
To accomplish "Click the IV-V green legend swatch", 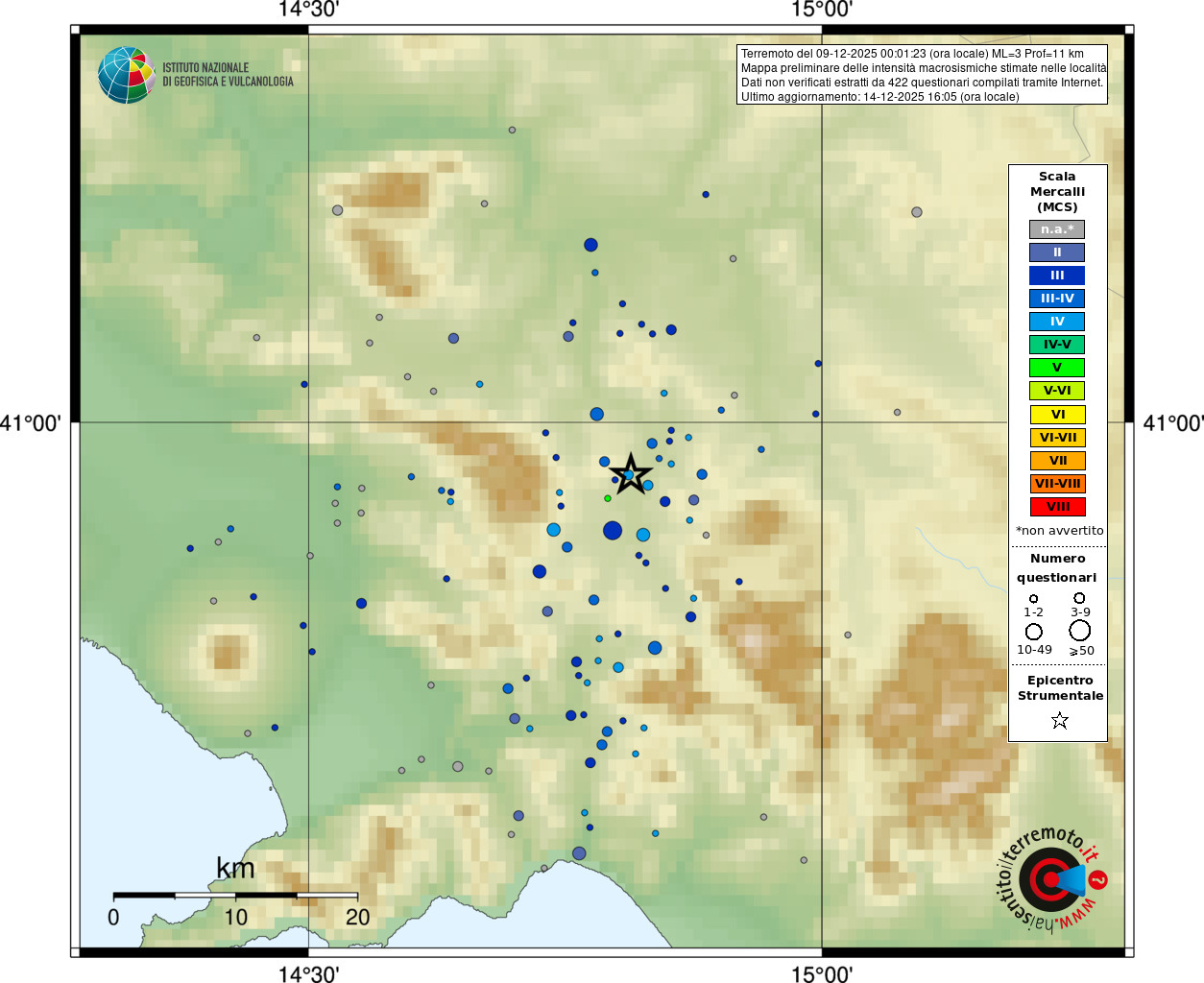I will [x=1057, y=345].
